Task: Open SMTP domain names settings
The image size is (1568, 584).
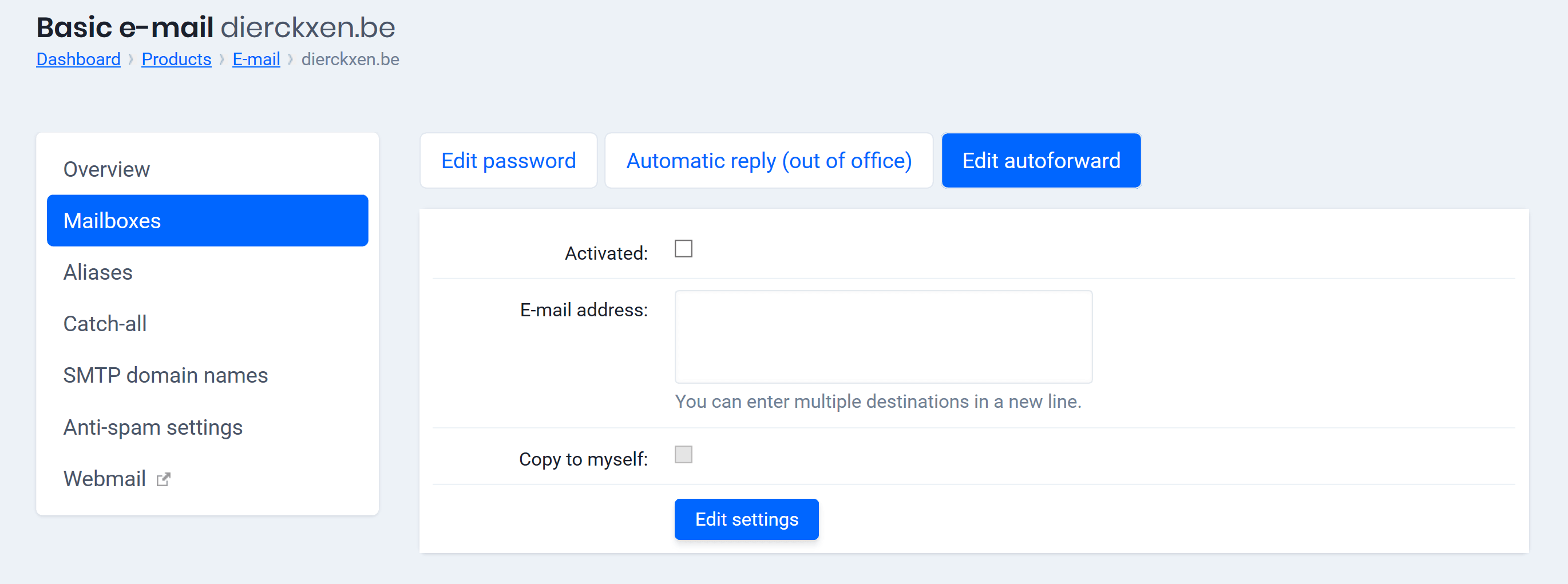Action: click(165, 375)
